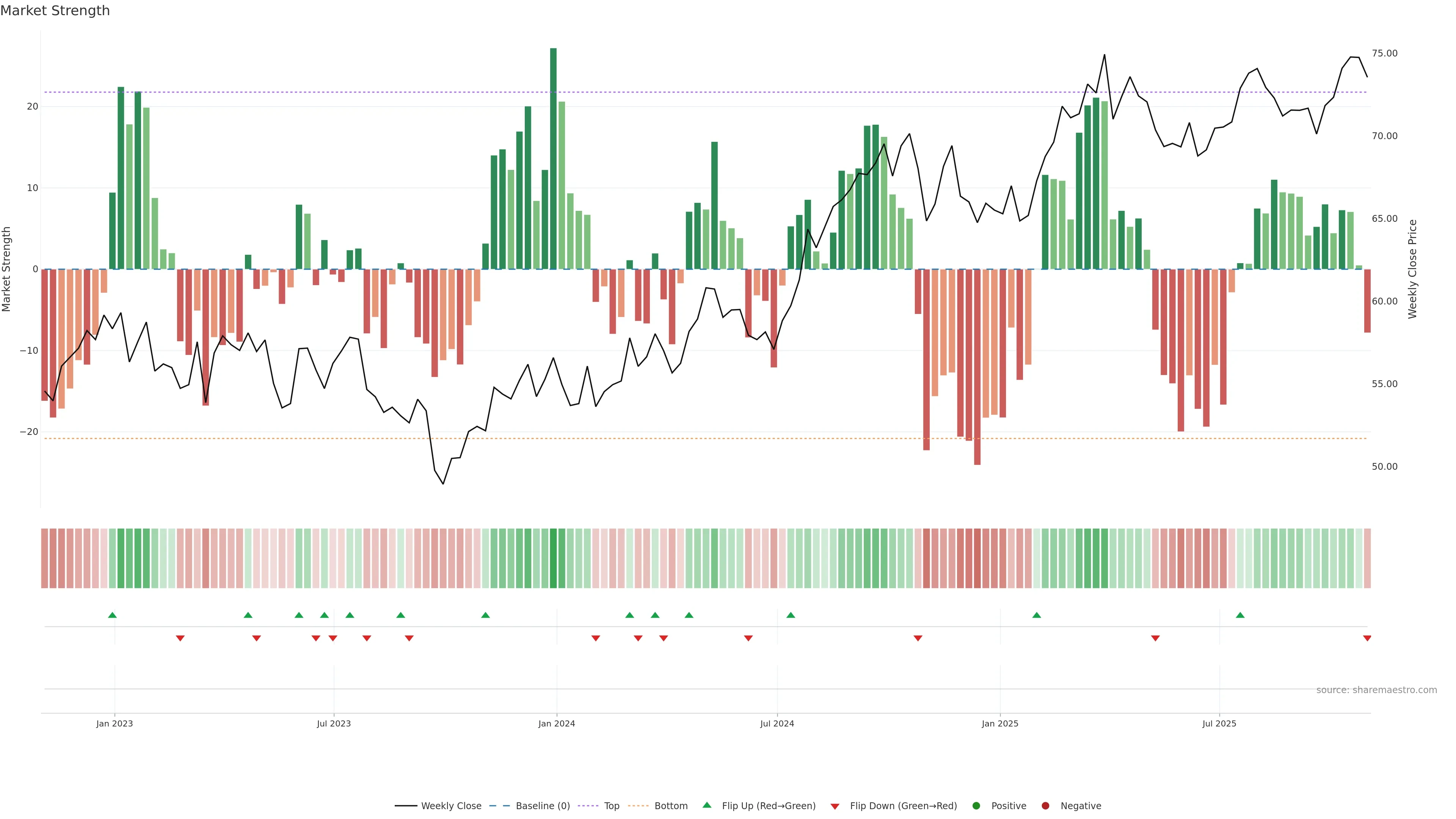Screen dimensions: 1456x819
Task: Click the Weekly Close Price axis title
Action: (1412, 269)
